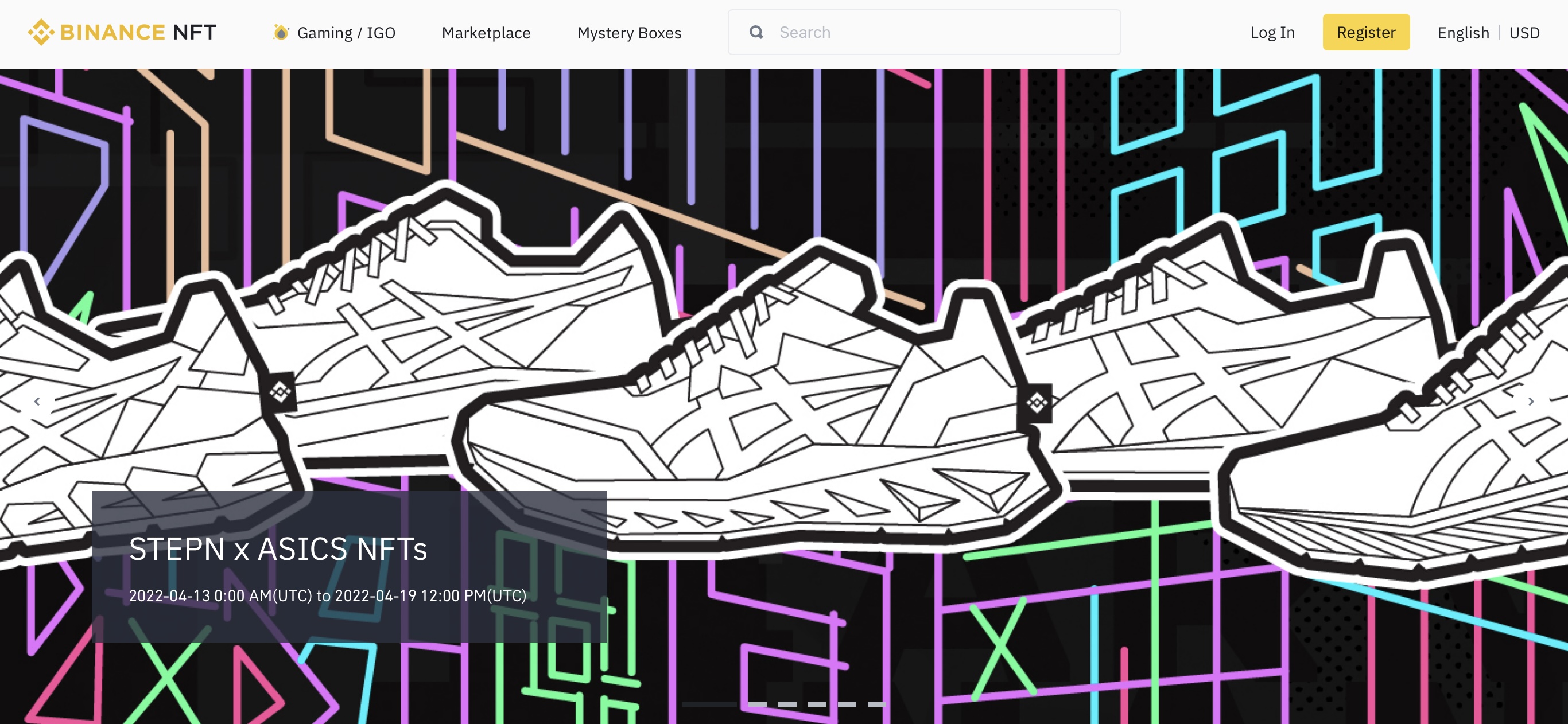
Task: Open the Gaming / IGO menu
Action: (x=346, y=33)
